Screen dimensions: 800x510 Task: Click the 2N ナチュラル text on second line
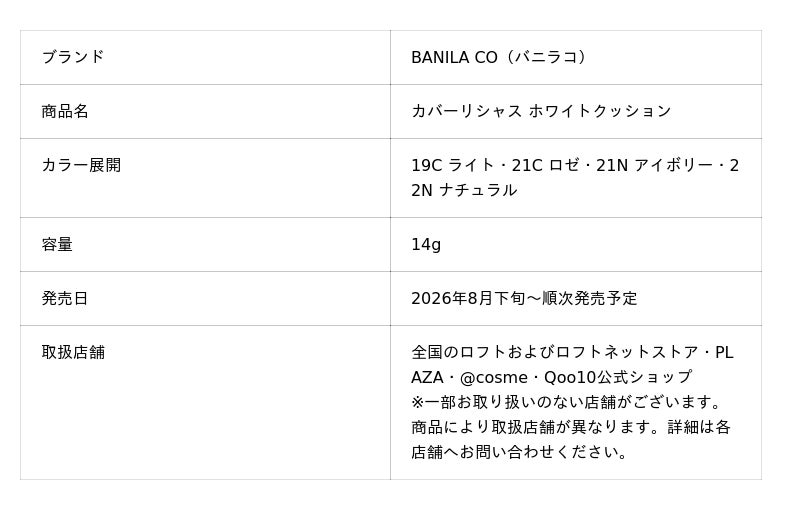pyautogui.click(x=464, y=190)
